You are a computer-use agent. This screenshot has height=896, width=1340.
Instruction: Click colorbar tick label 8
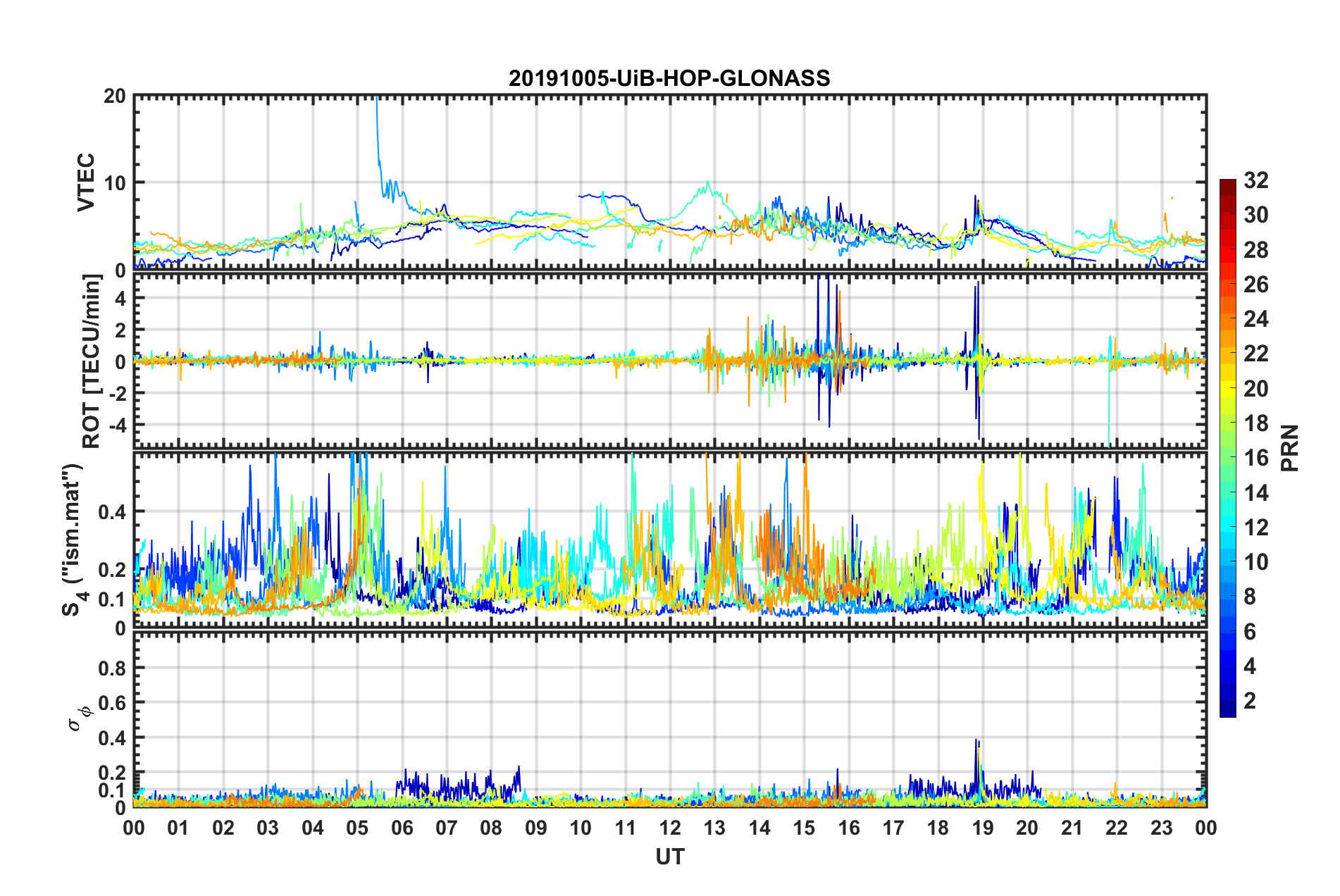tap(1250, 597)
